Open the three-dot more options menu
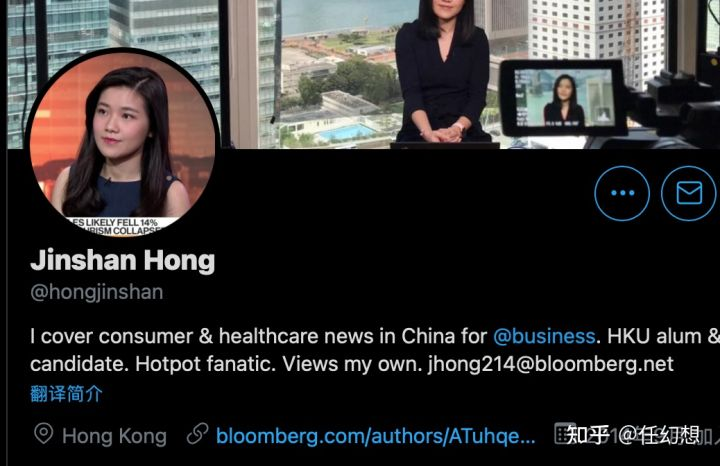The width and height of the screenshot is (720, 466). pos(622,193)
